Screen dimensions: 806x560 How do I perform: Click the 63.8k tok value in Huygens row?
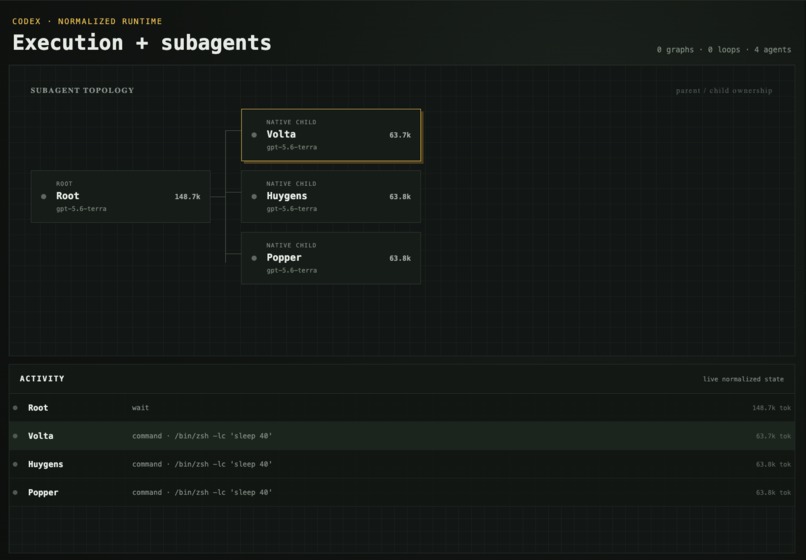[773, 464]
